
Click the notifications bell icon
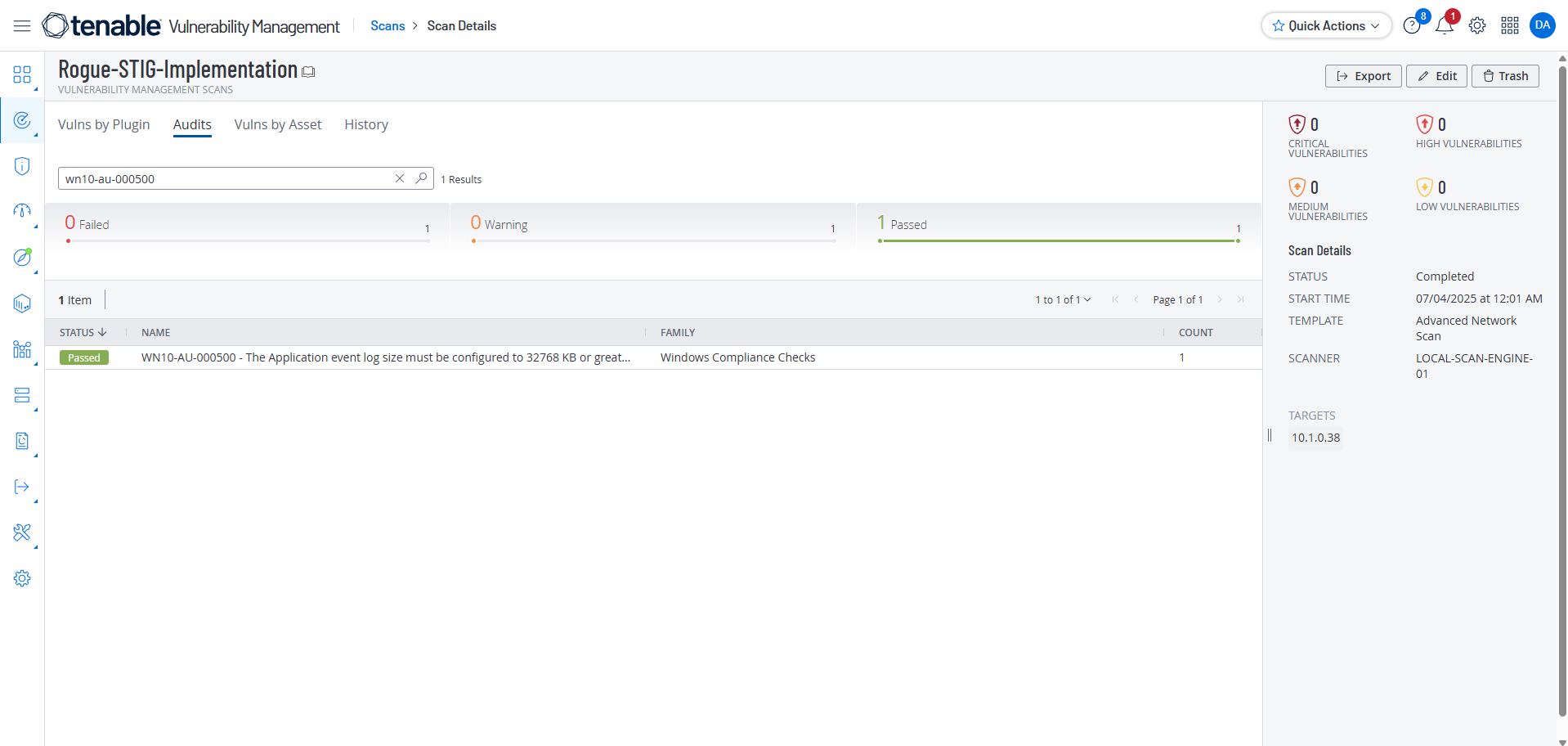click(1444, 26)
